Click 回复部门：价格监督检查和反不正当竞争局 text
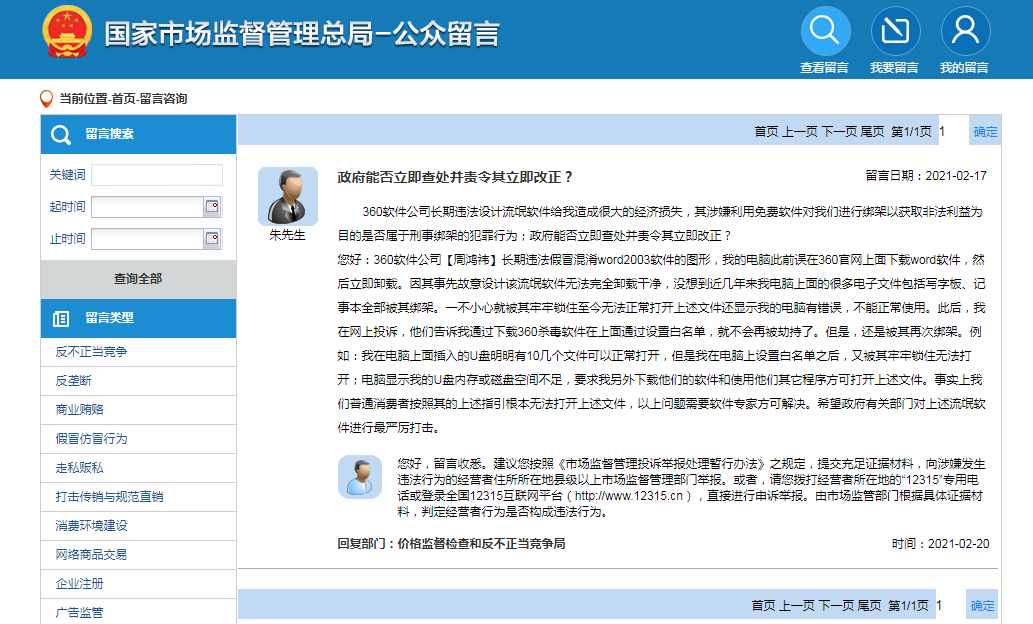 tap(451, 544)
